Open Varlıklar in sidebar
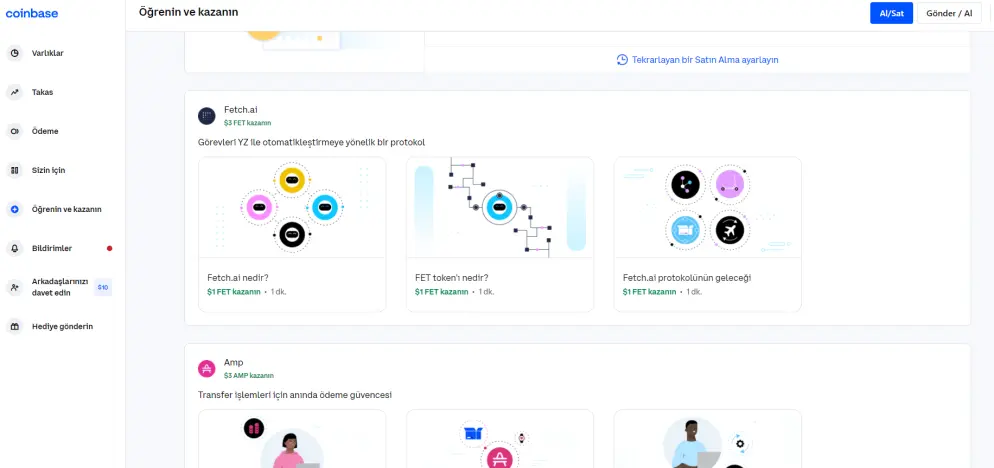The height and width of the screenshot is (468, 994). pyautogui.click(x=48, y=53)
